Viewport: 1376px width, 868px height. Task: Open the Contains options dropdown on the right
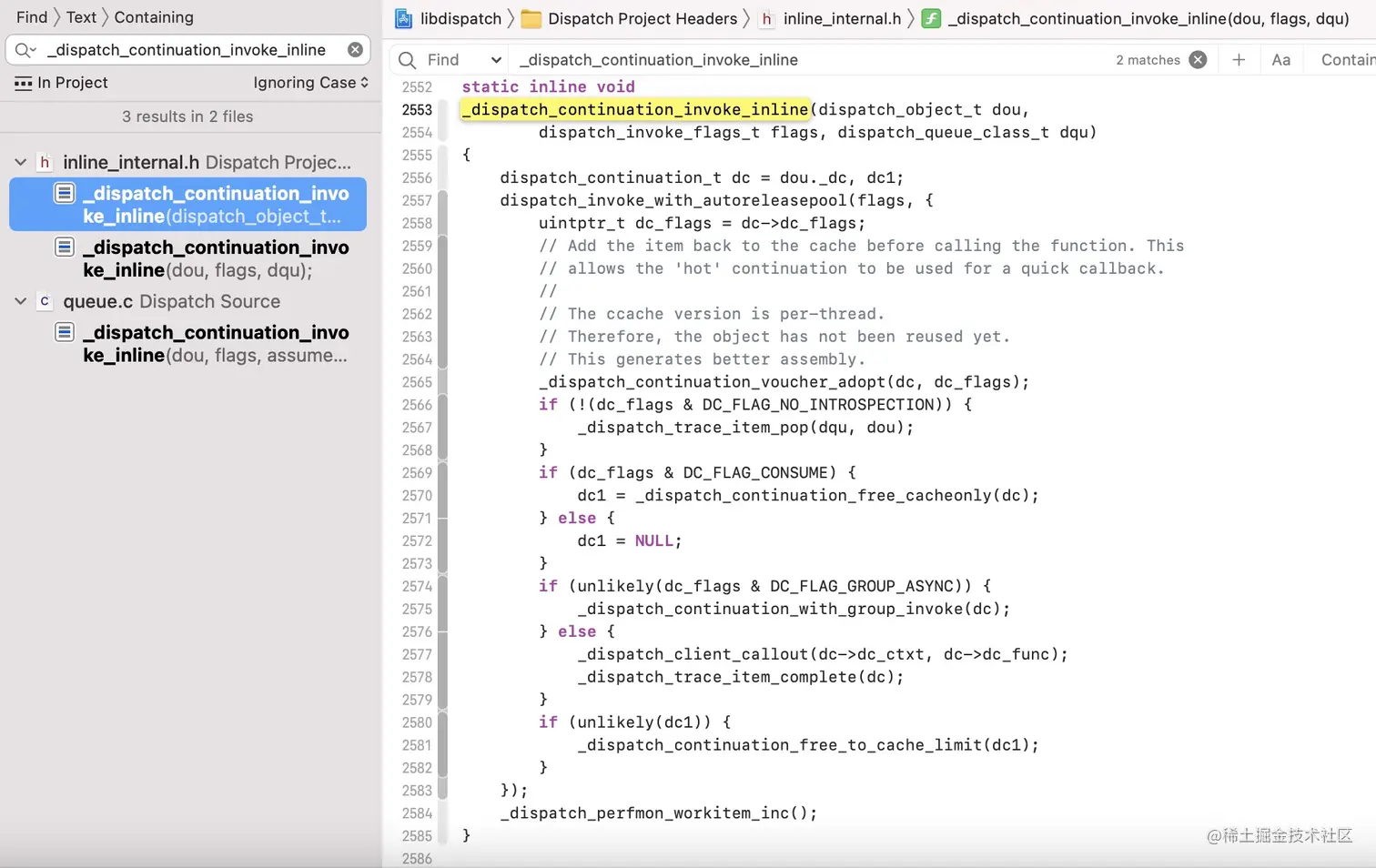pos(1348,59)
